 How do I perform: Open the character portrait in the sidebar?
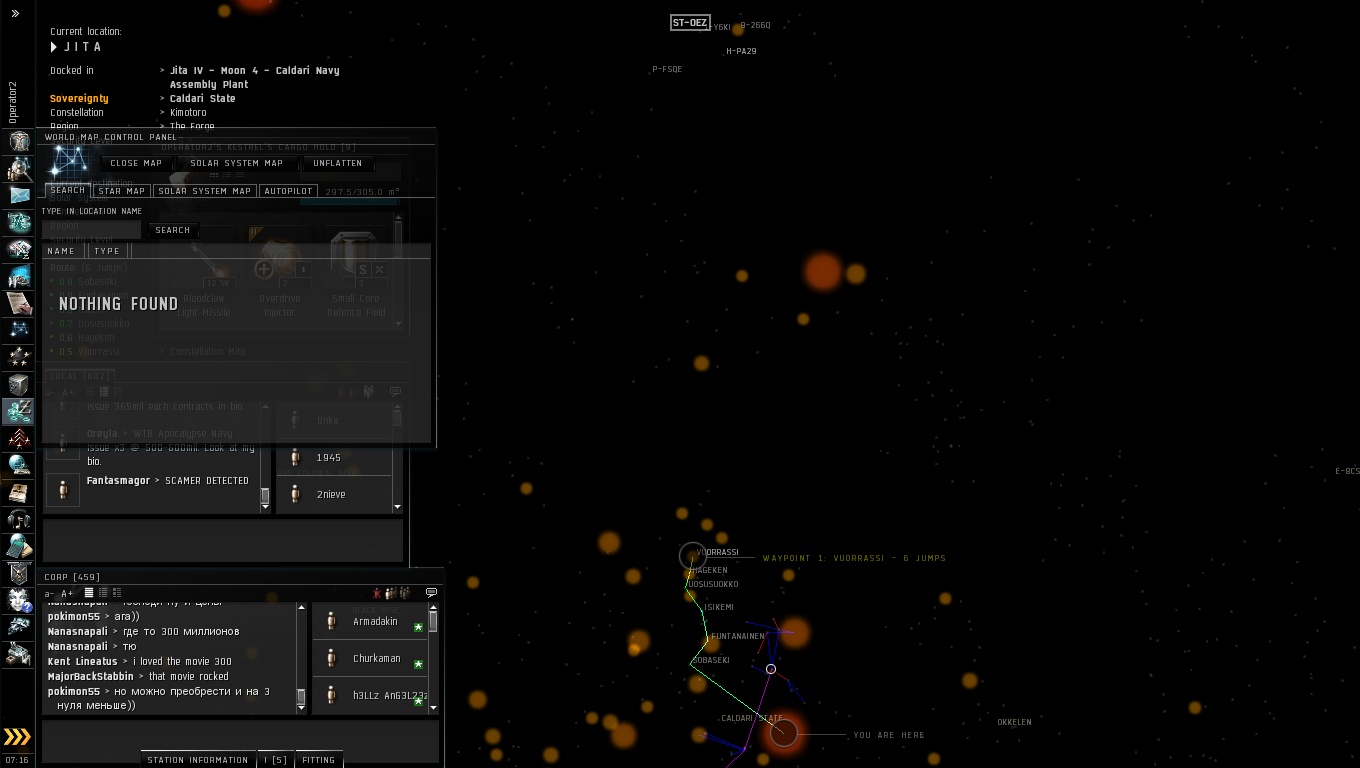[x=19, y=141]
